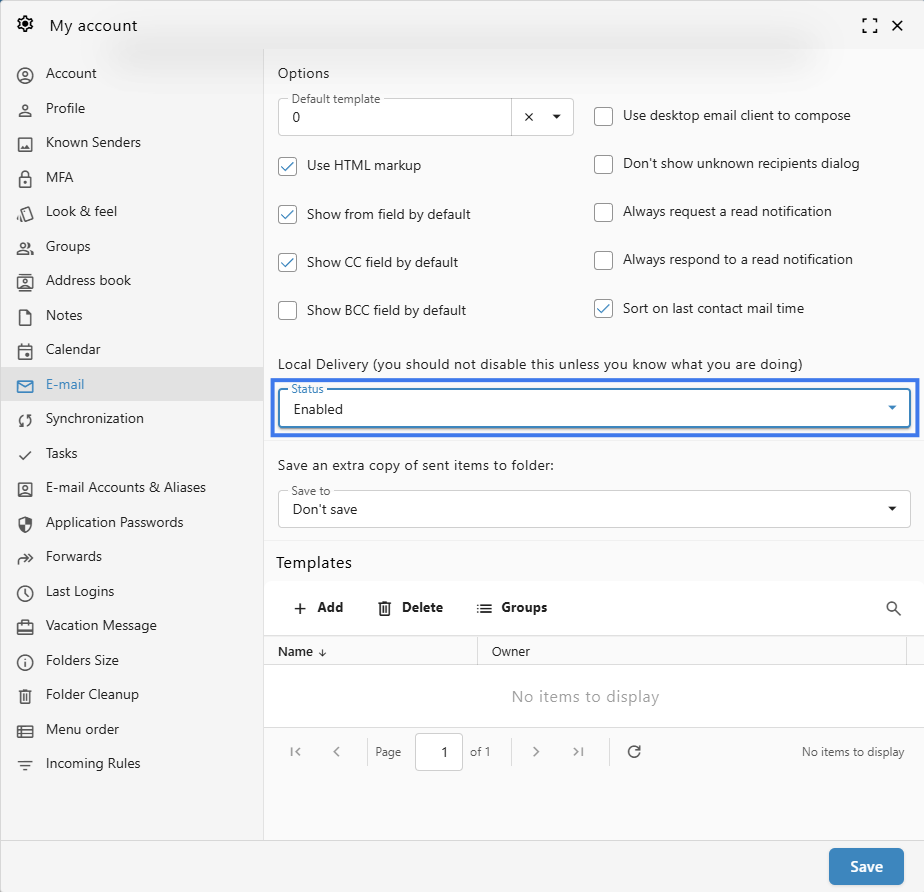Clear the Default template field with the X

529,117
